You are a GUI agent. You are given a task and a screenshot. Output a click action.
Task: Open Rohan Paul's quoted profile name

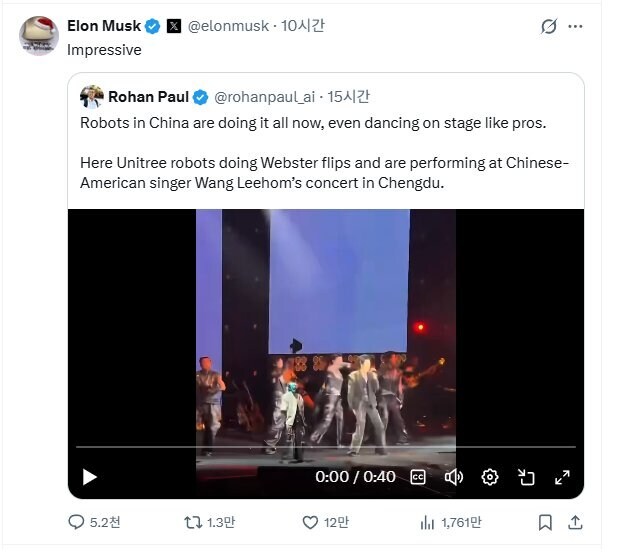(148, 97)
